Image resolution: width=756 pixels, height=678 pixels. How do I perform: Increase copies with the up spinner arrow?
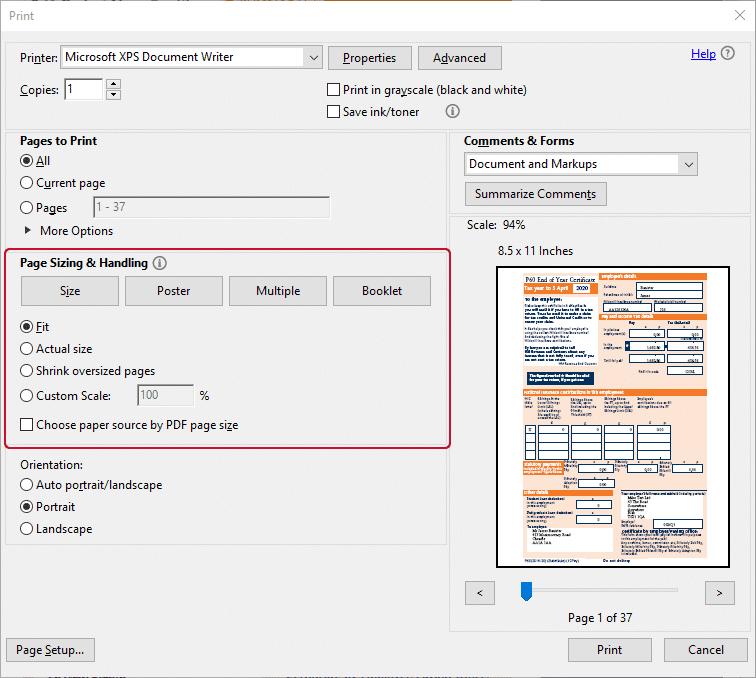pos(113,84)
